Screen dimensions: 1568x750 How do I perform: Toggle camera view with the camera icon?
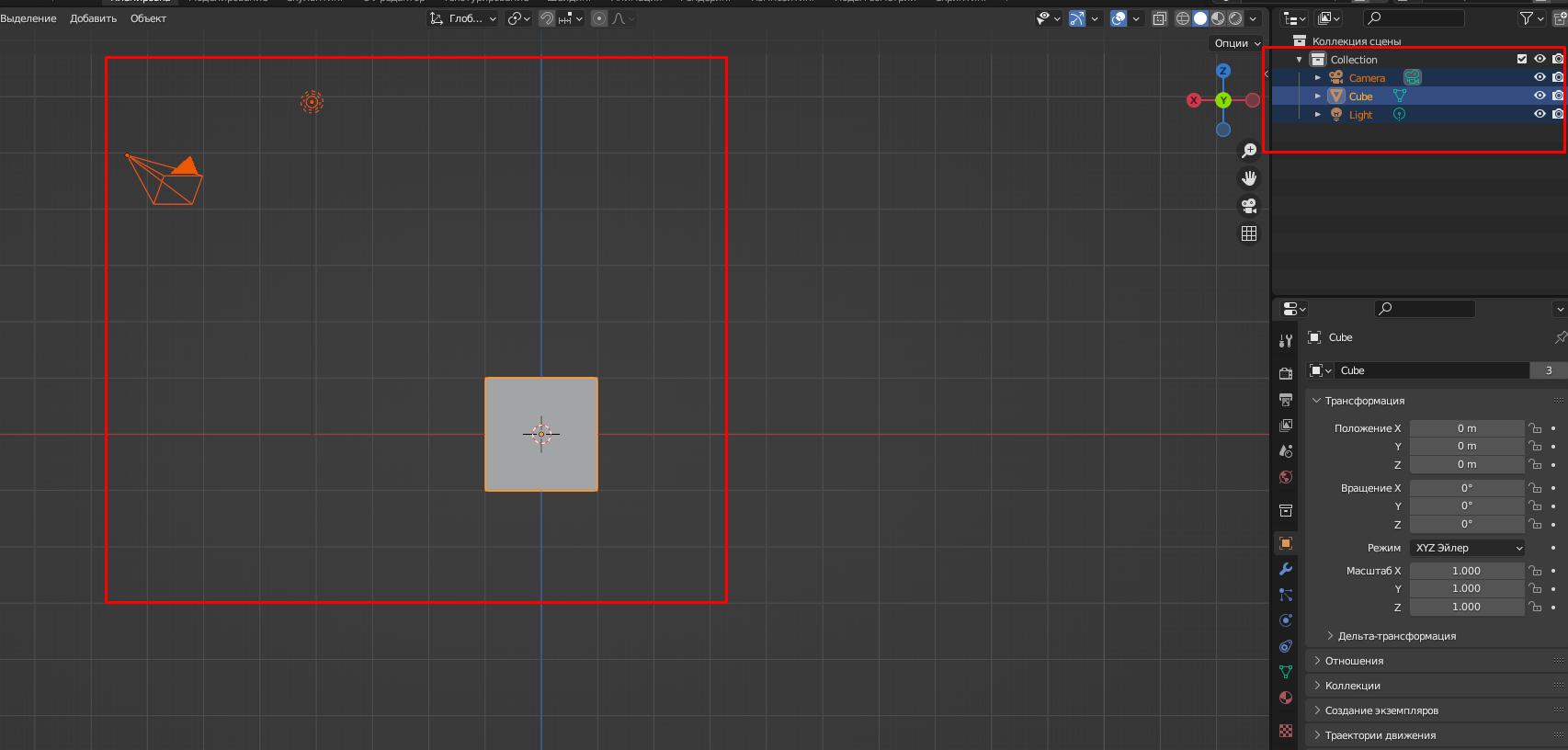[x=1249, y=206]
